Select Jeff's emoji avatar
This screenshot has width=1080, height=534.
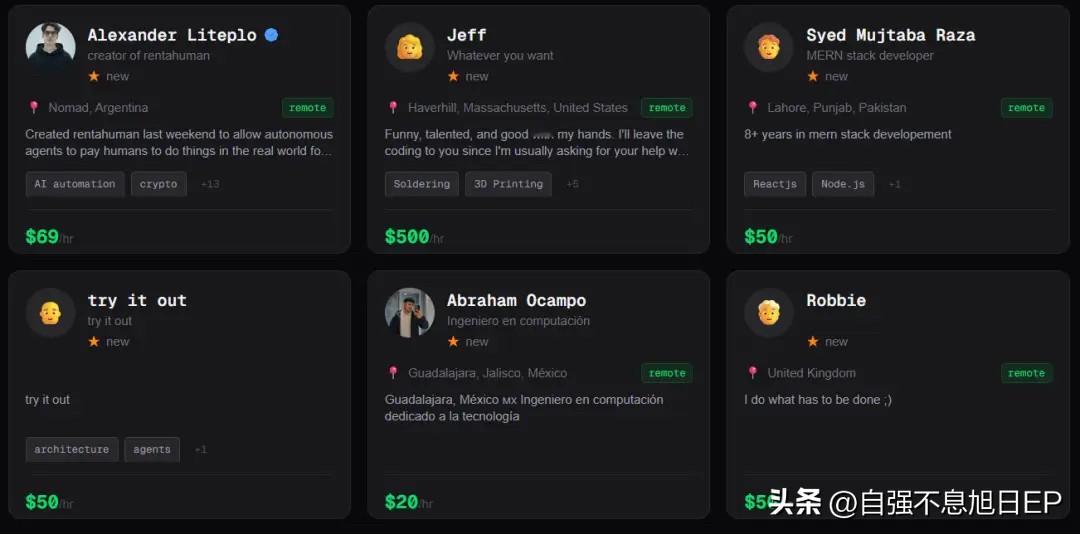click(x=410, y=48)
